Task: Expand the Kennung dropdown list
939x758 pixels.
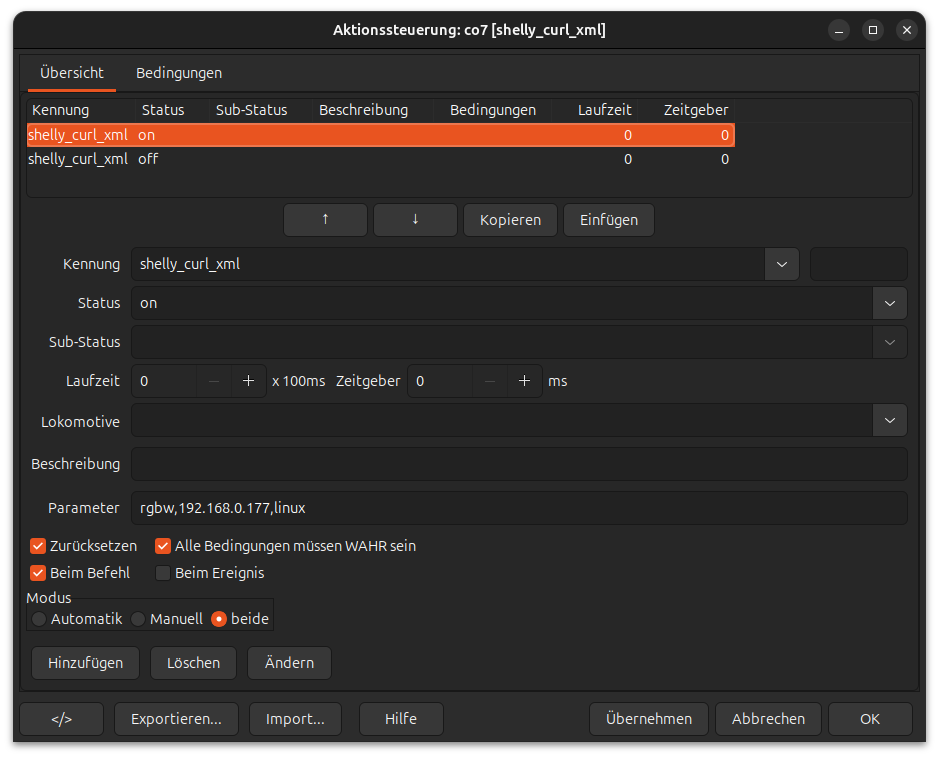Action: pyautogui.click(x=781, y=264)
